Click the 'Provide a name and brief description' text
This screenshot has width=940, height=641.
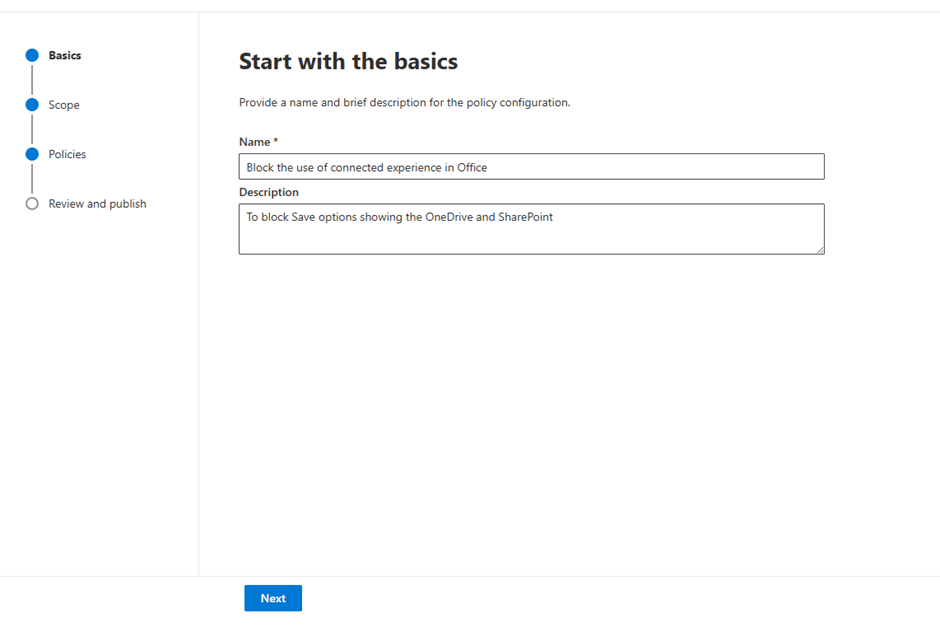(404, 103)
